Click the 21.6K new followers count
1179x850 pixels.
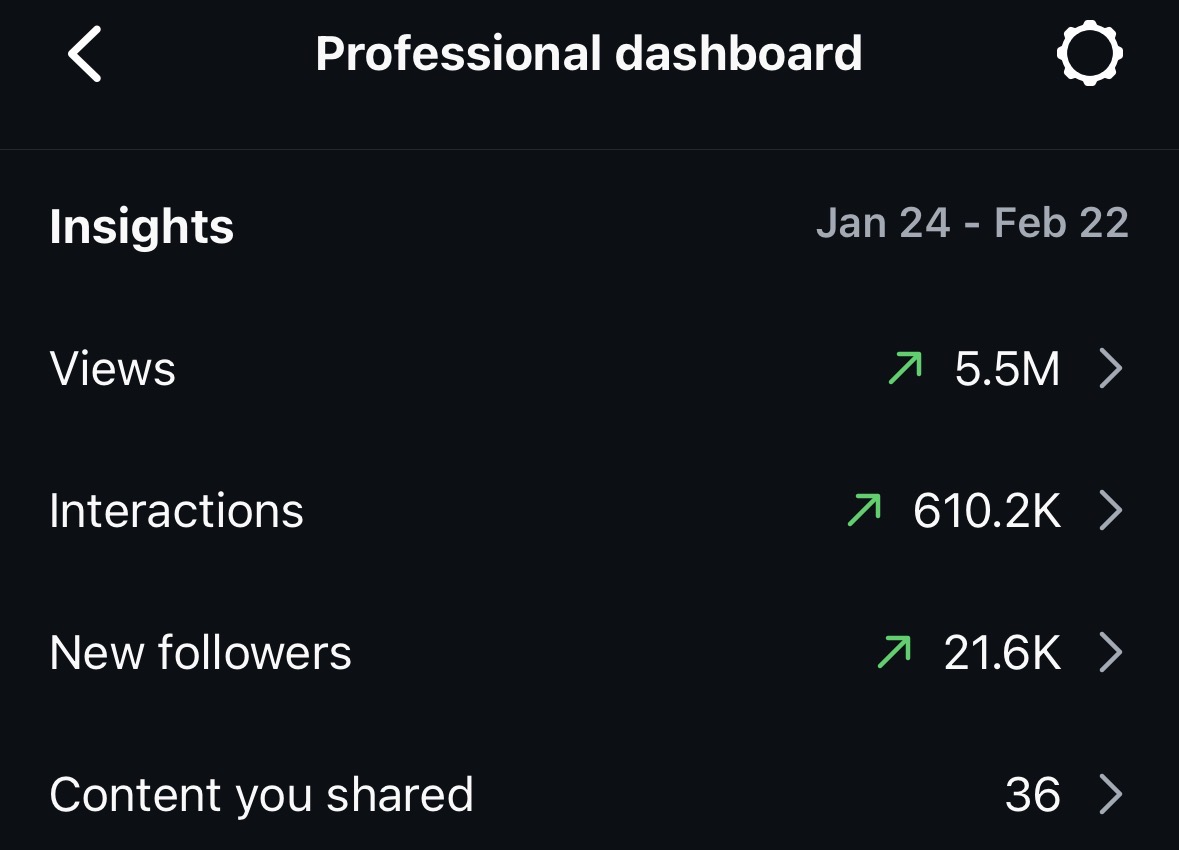(x=1002, y=654)
